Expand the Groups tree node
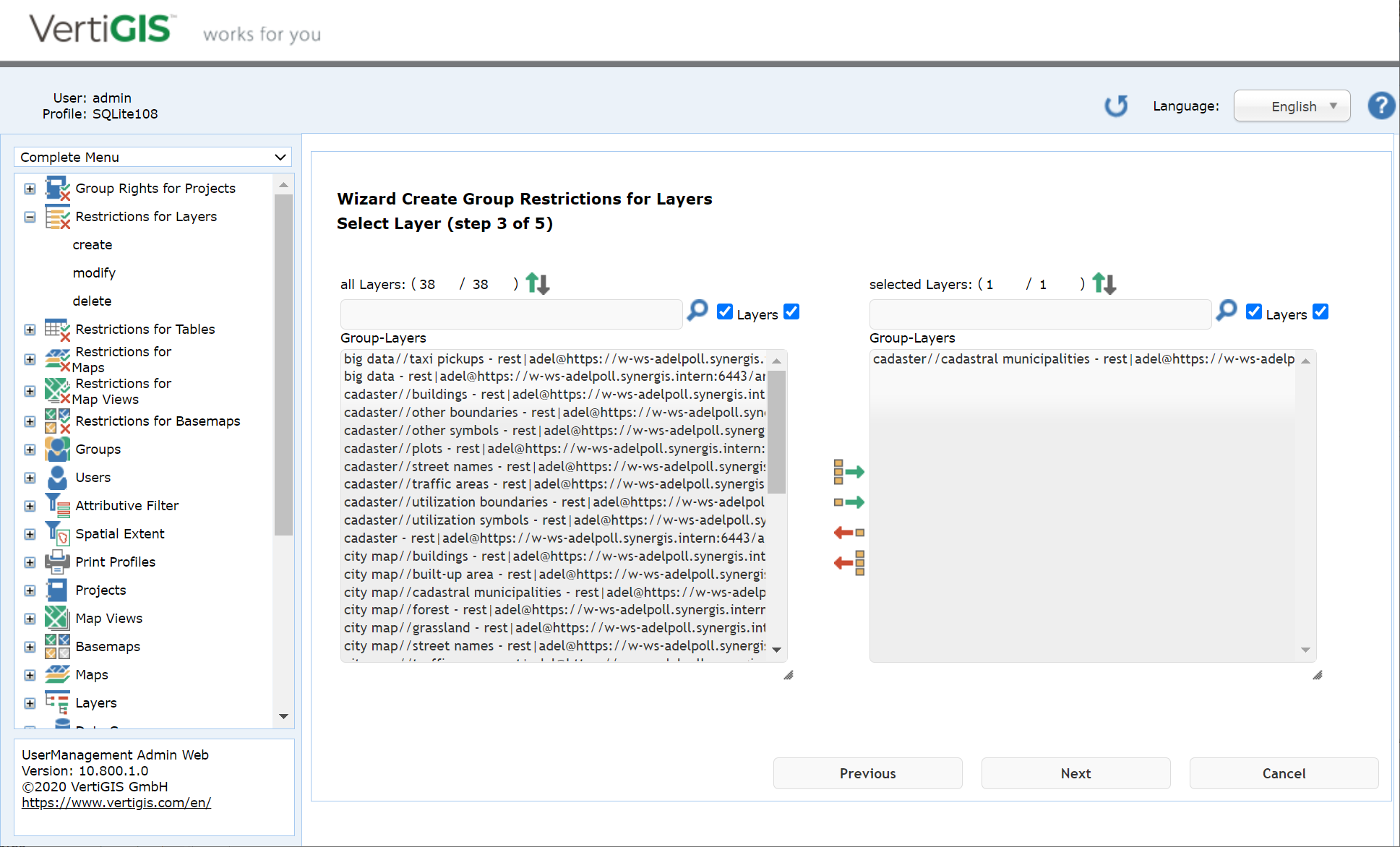This screenshot has height=847, width=1400. click(30, 450)
